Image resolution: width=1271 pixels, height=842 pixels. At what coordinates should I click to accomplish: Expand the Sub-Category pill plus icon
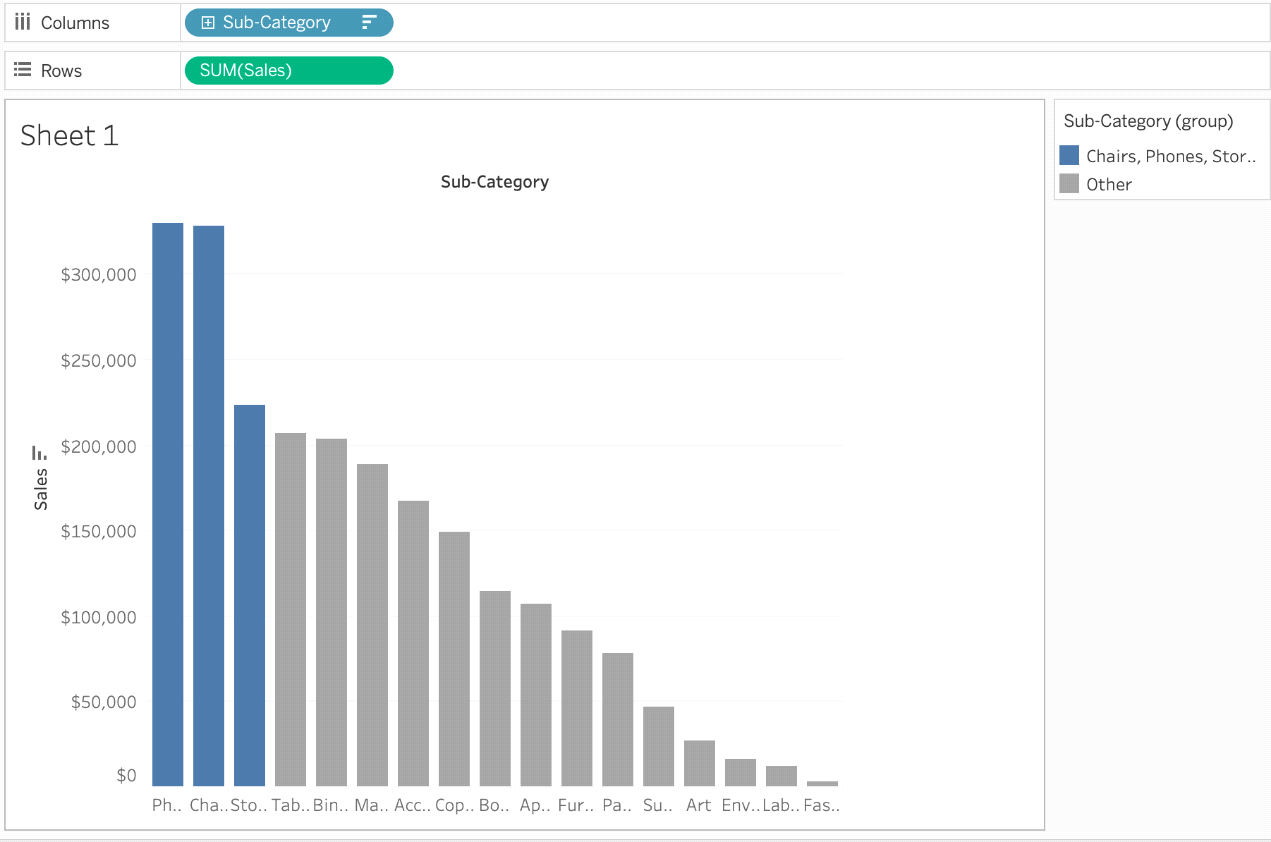coord(208,22)
